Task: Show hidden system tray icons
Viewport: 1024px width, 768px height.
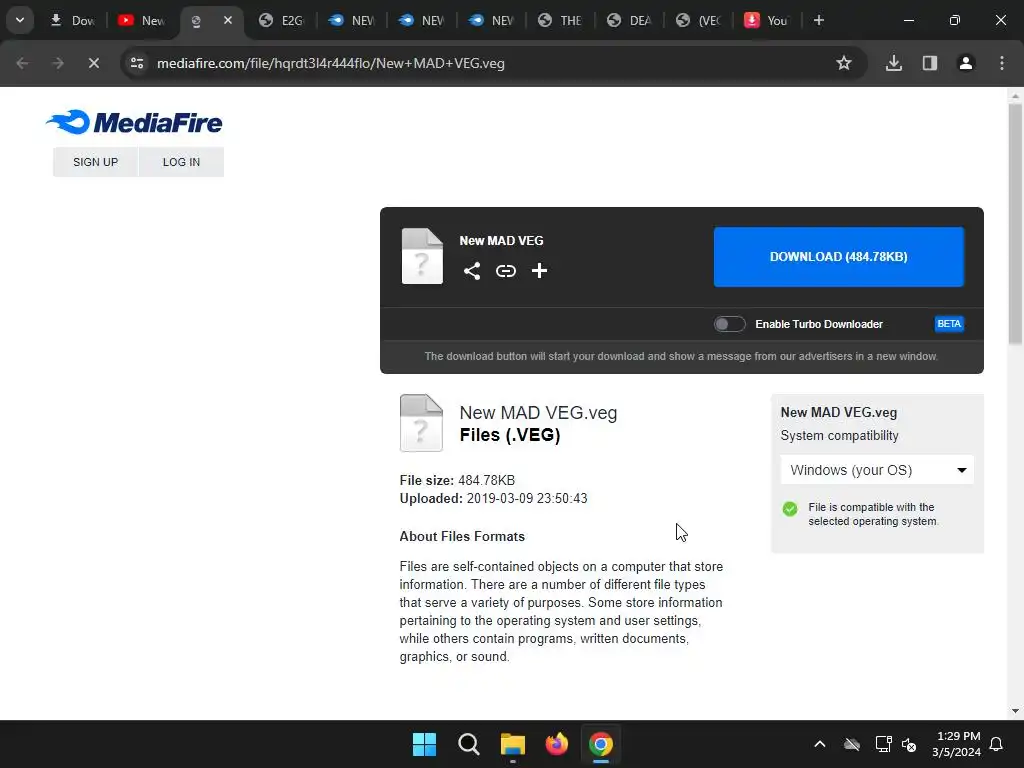Action: 820,744
